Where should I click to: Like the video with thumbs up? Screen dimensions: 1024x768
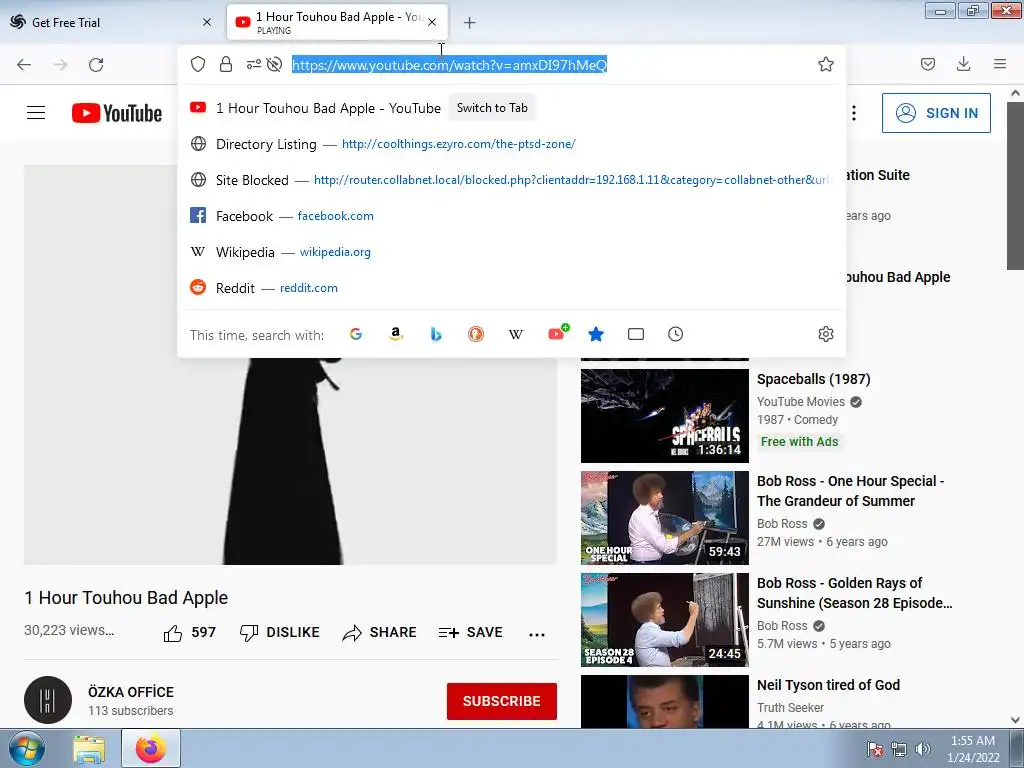[x=189, y=632]
